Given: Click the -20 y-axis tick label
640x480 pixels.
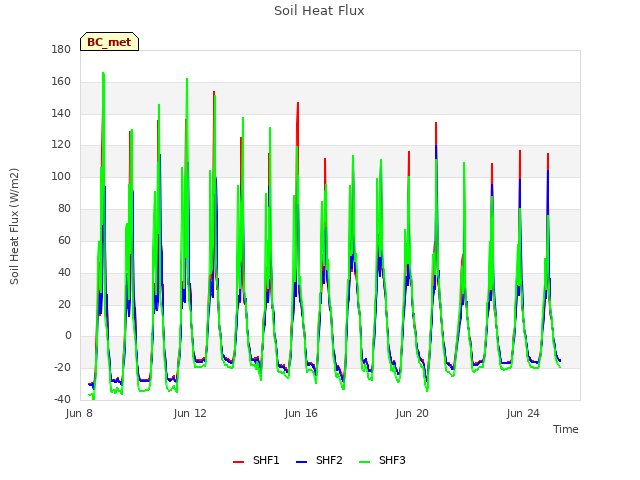Looking at the screenshot, I should [62, 367].
